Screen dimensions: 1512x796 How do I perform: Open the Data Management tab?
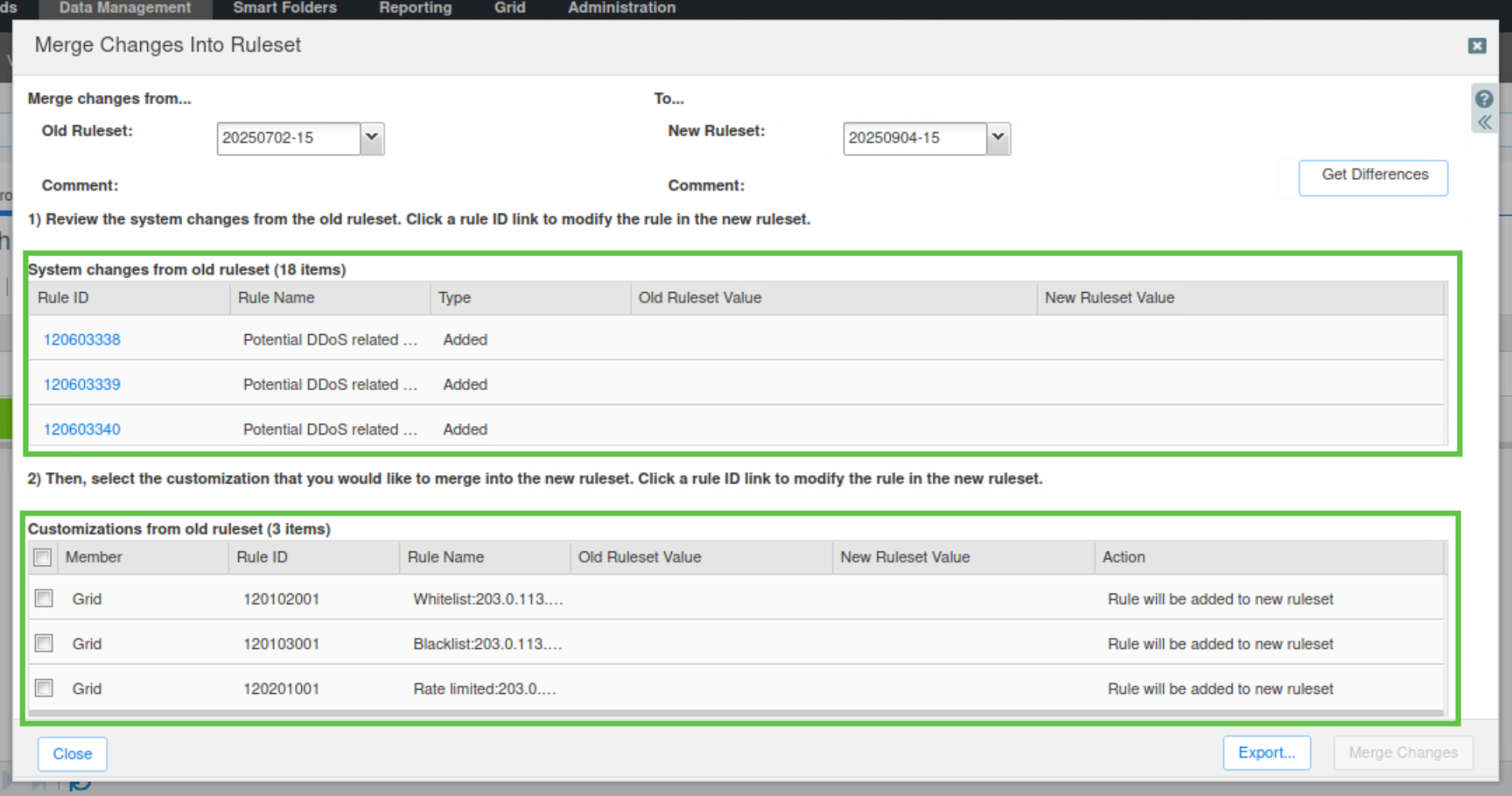click(x=125, y=8)
